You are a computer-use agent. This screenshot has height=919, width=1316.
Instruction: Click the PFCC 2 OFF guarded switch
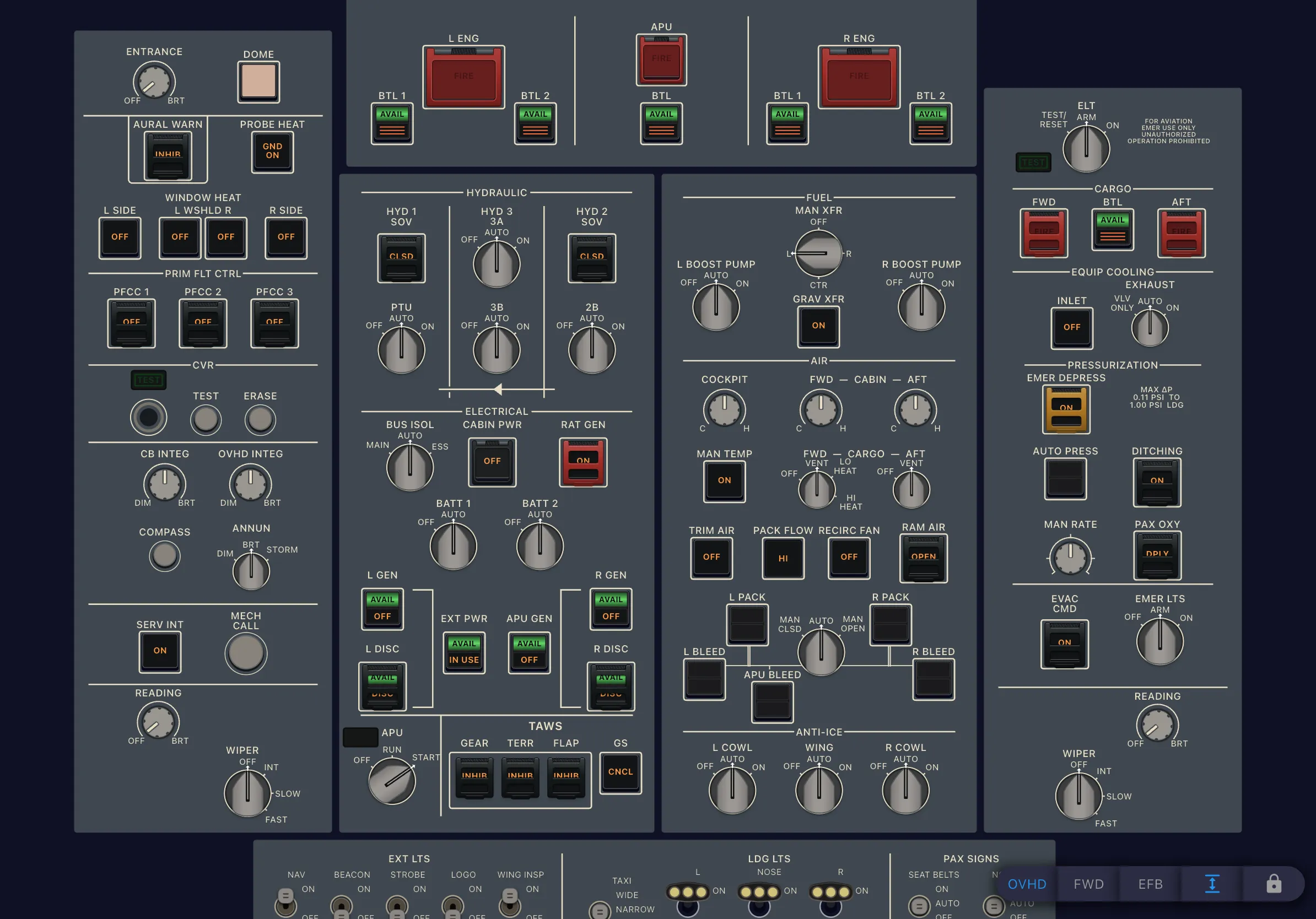point(203,324)
